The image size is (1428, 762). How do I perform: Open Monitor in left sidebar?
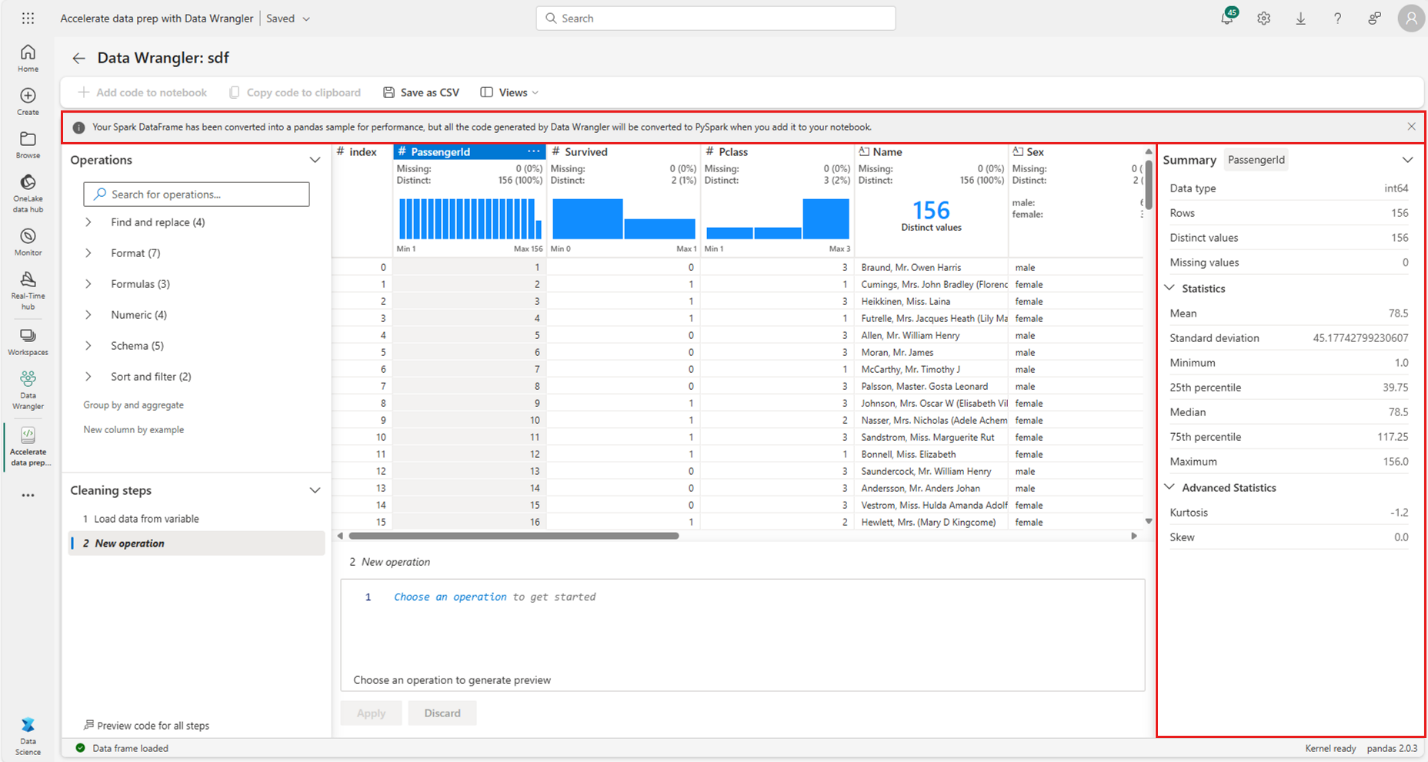pos(28,242)
